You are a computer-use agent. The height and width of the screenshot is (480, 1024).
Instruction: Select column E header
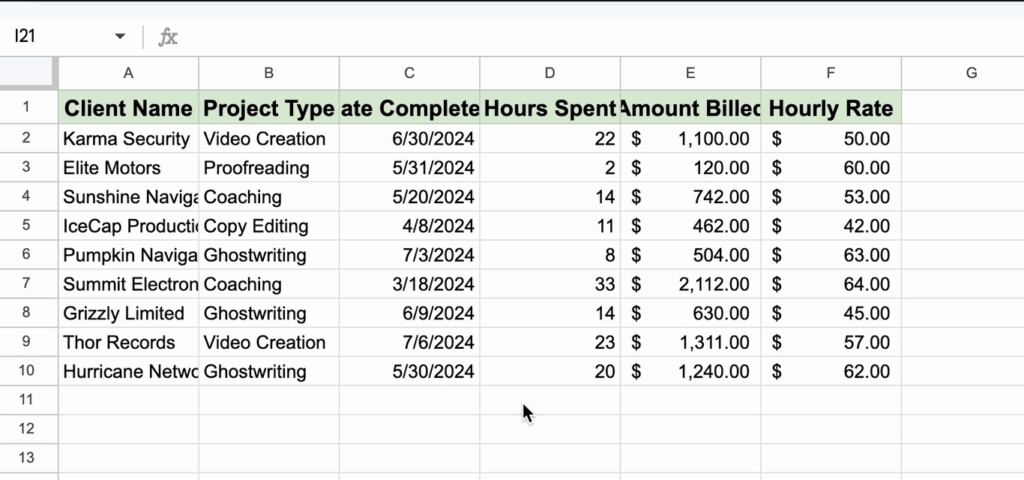coord(690,72)
